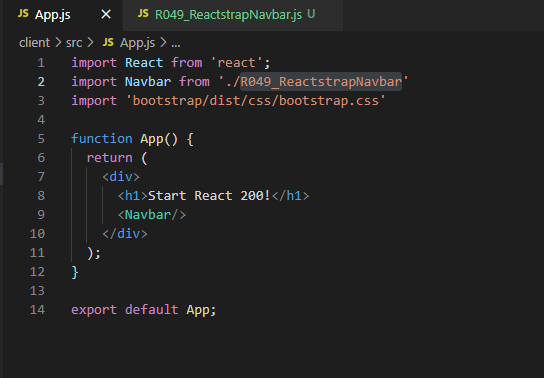
Task: Close the App.js tab
Action: click(106, 15)
